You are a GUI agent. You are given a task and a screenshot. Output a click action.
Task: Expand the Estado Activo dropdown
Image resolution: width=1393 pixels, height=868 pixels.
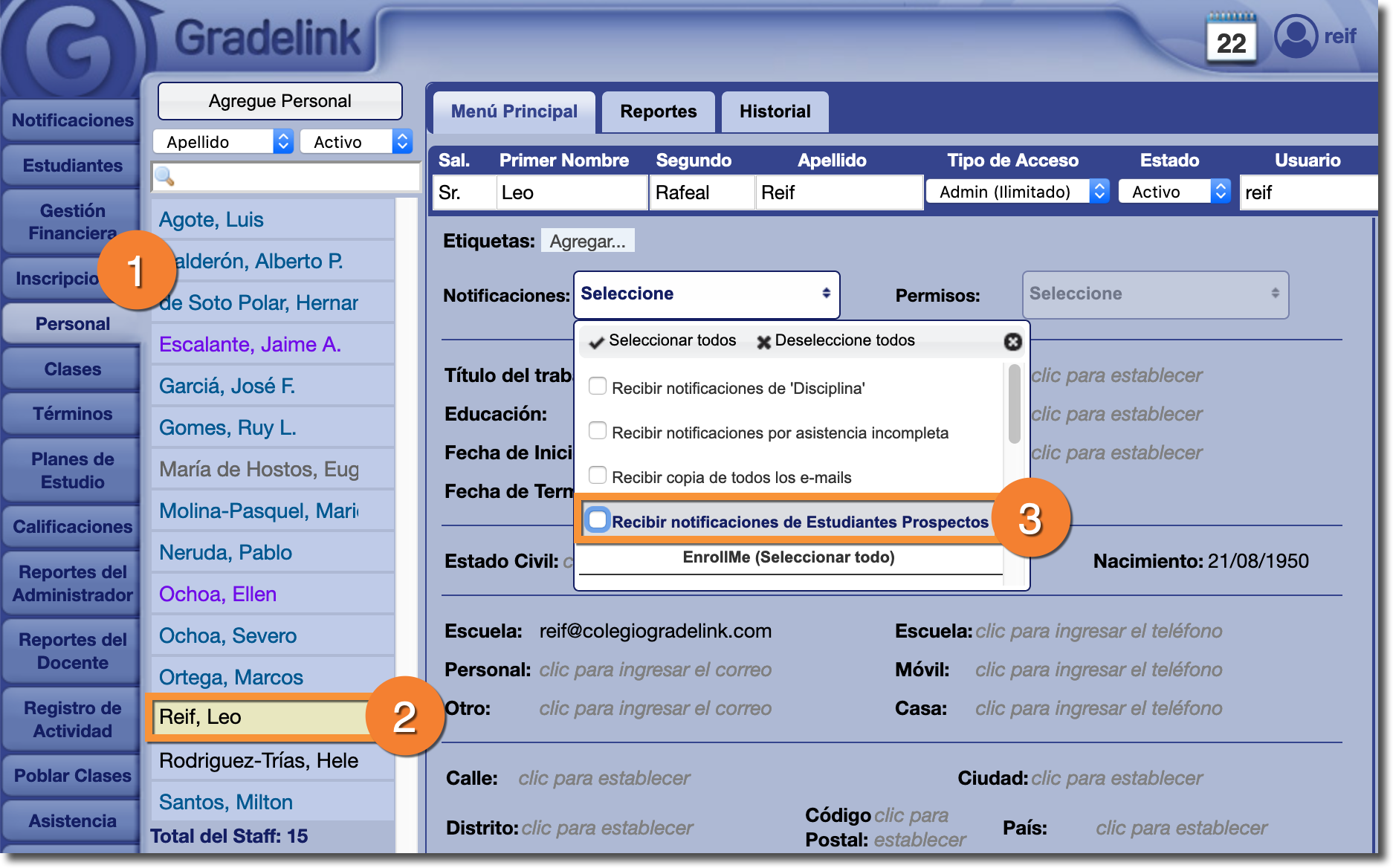1174,192
